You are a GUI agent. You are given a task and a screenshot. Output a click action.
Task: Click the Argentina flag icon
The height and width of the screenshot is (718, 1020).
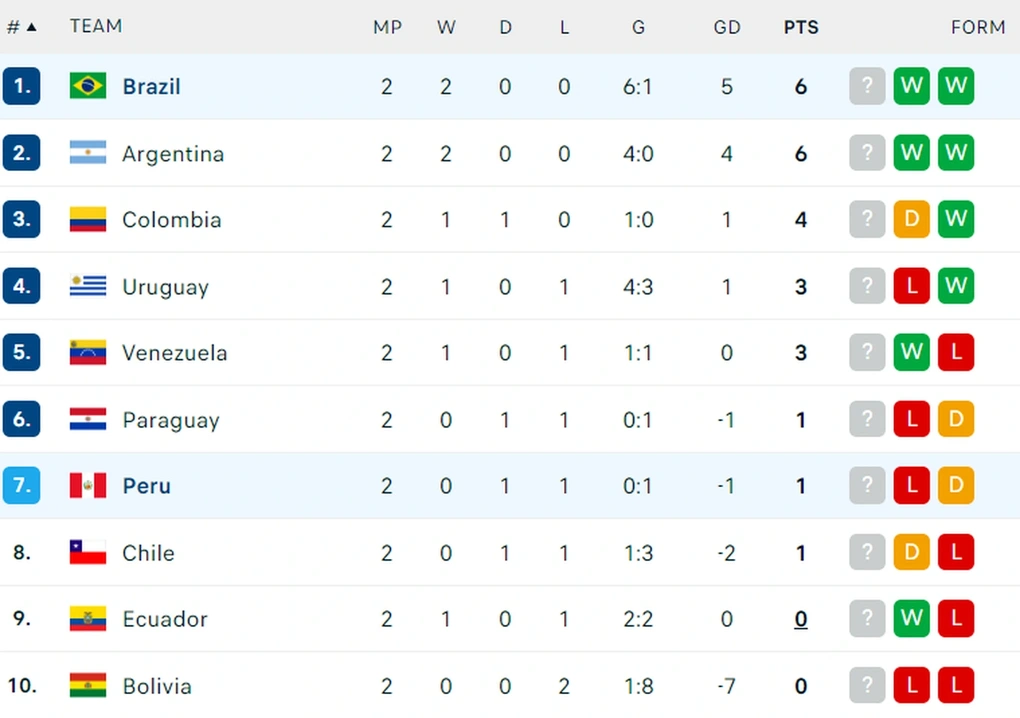[88, 153]
